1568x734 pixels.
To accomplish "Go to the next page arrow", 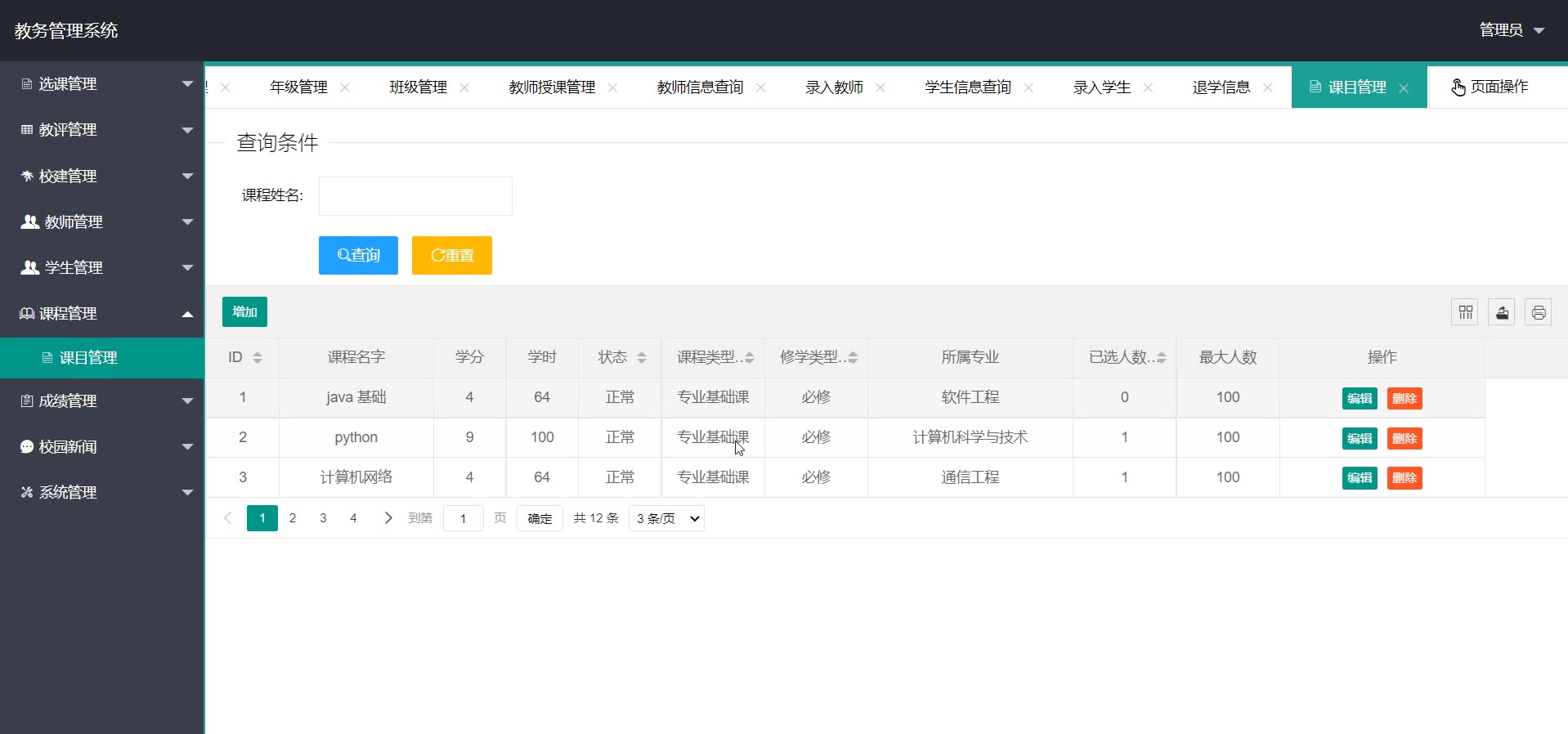I will pyautogui.click(x=388, y=518).
